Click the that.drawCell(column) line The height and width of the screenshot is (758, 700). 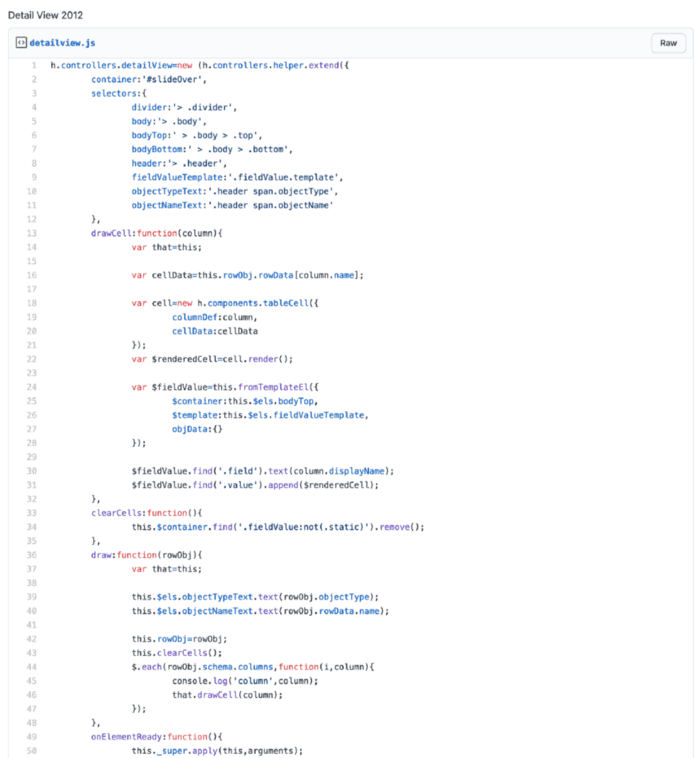pos(227,695)
